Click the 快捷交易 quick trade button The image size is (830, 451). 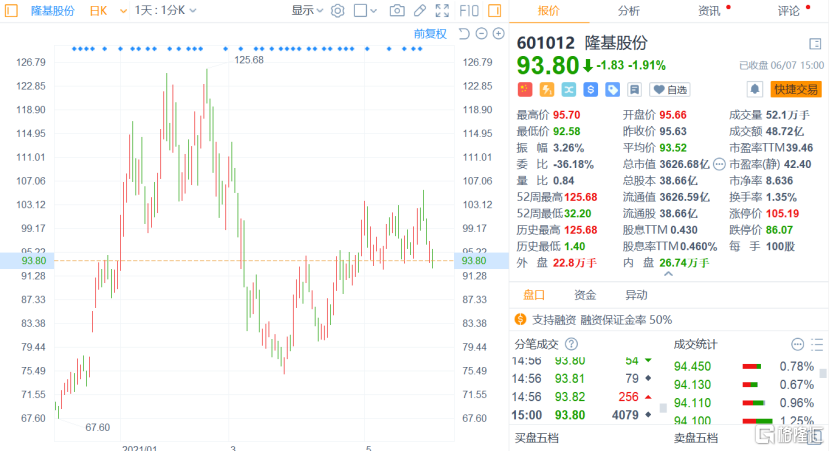tap(796, 89)
